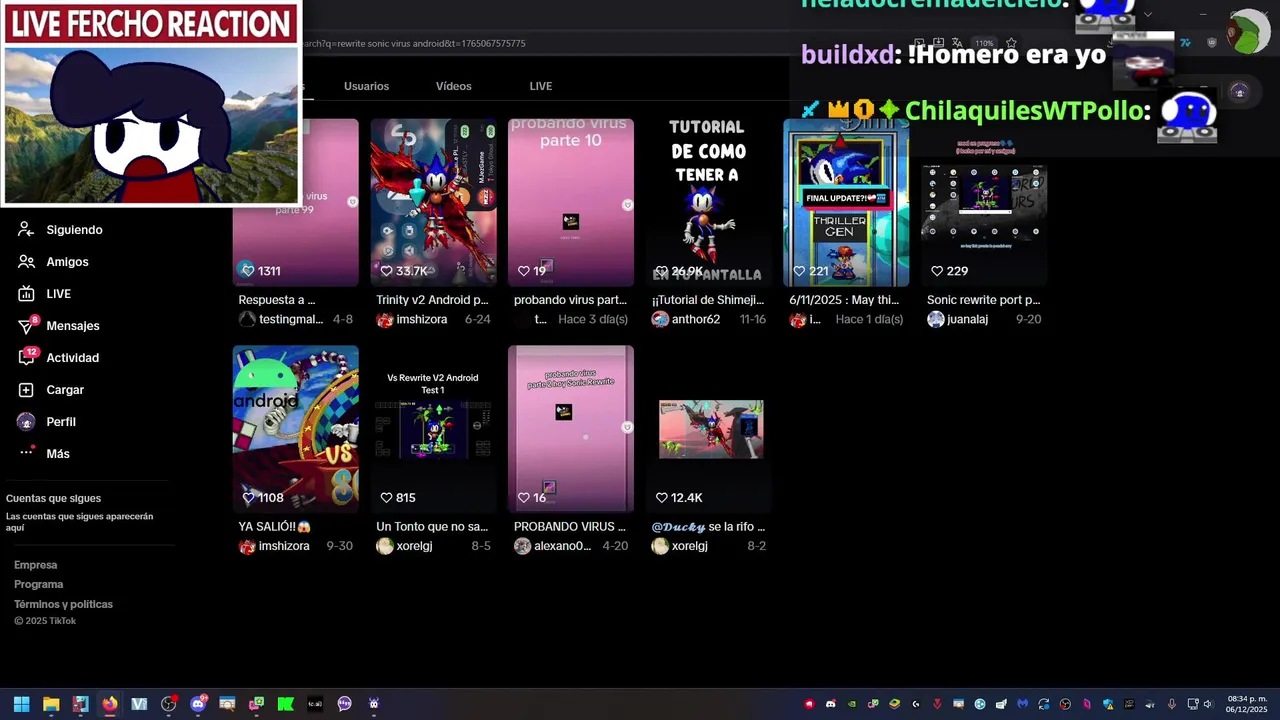
Task: Open the FINAL UPDATE Thriller Gen thumbnail
Action: tap(846, 203)
